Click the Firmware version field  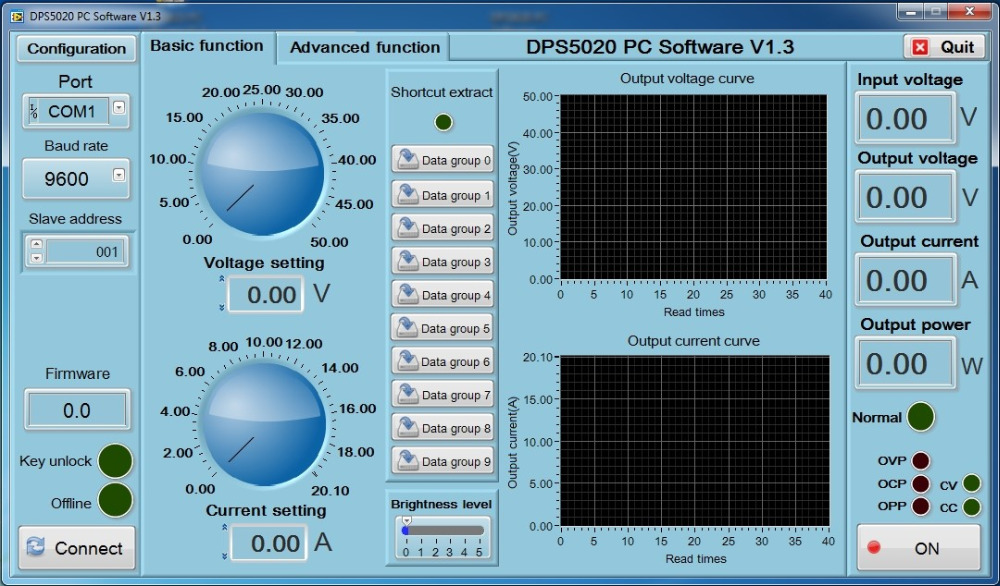(77, 410)
